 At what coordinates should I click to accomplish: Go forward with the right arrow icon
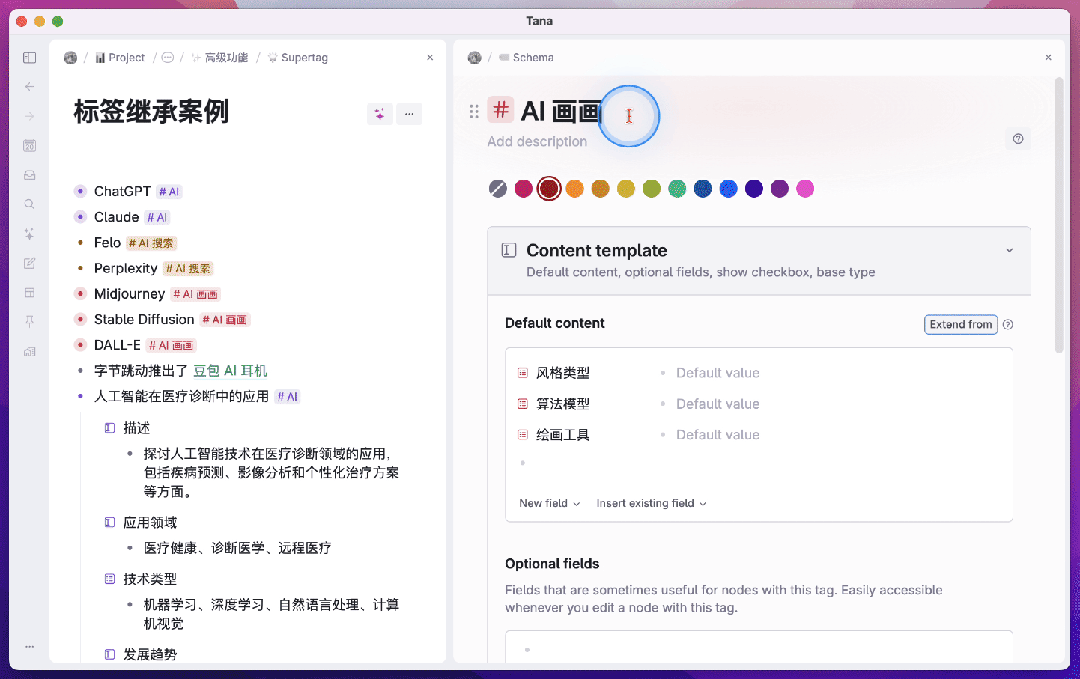coord(29,116)
